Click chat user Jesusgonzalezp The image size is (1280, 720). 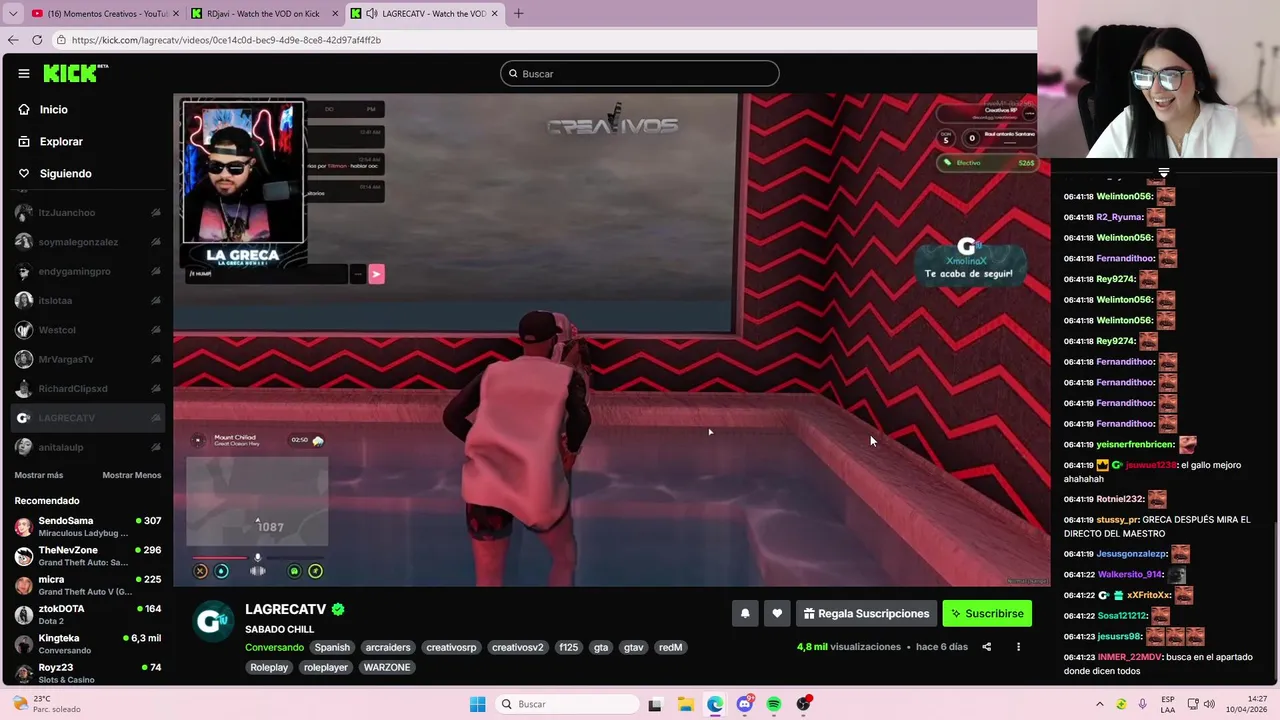point(1131,554)
